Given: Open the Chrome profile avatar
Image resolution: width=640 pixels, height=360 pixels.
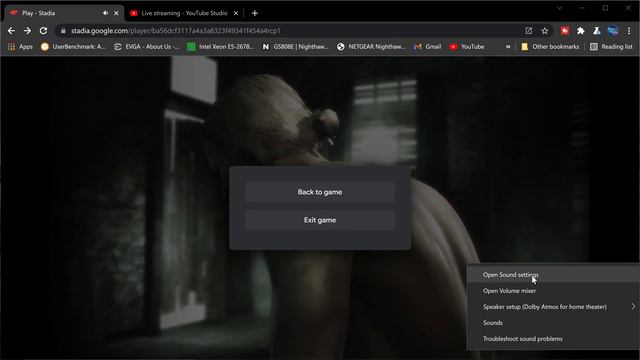Looking at the screenshot, I should pos(613,31).
